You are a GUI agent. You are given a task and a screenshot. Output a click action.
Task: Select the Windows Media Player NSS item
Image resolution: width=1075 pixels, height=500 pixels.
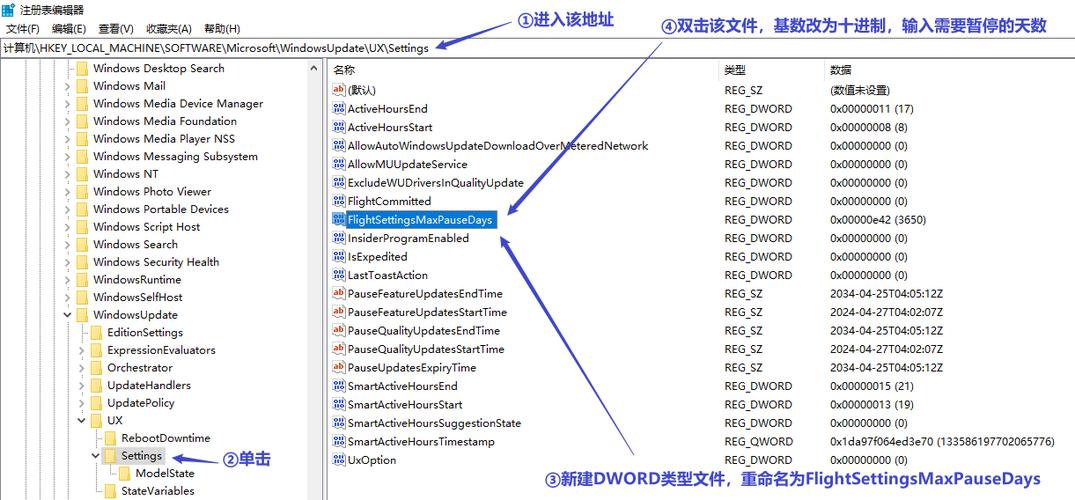pos(164,139)
